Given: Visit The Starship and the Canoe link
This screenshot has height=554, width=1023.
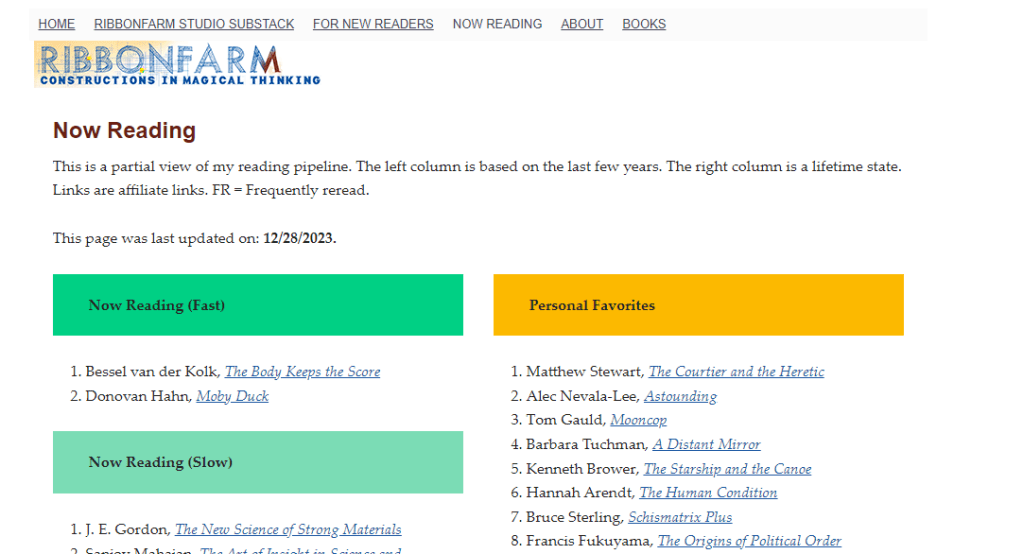Looking at the screenshot, I should pyautogui.click(x=727, y=469).
